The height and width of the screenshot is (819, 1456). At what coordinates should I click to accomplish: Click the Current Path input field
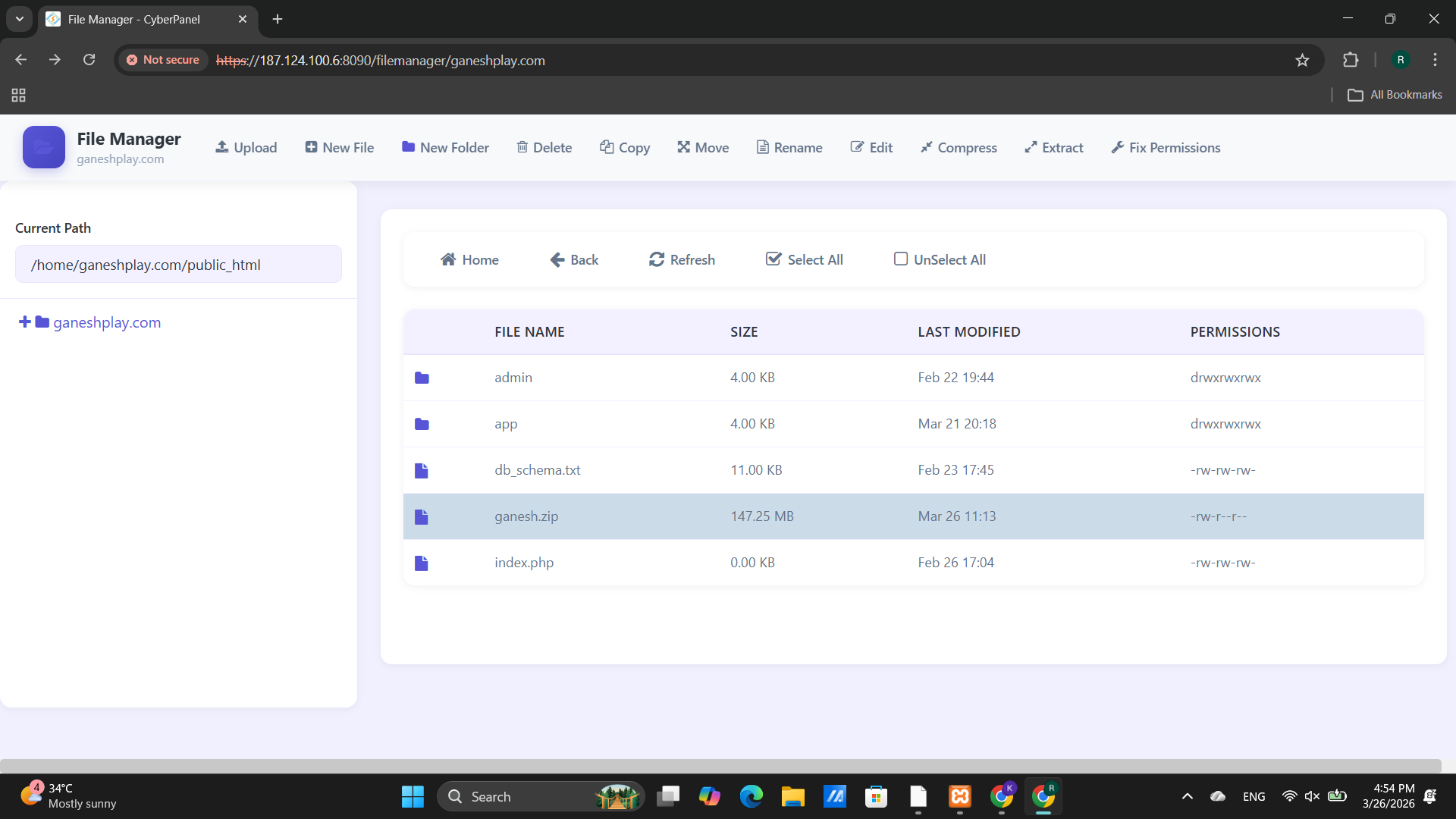tap(178, 265)
